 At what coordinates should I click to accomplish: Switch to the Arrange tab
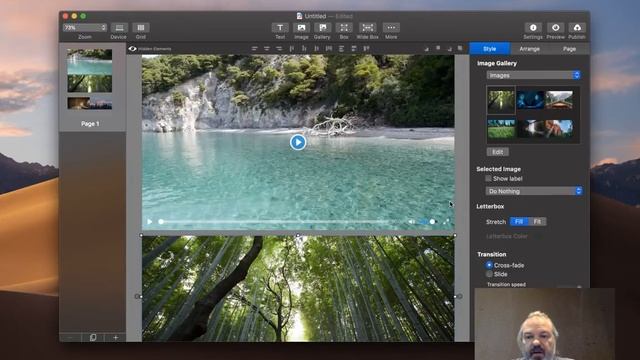(530, 49)
